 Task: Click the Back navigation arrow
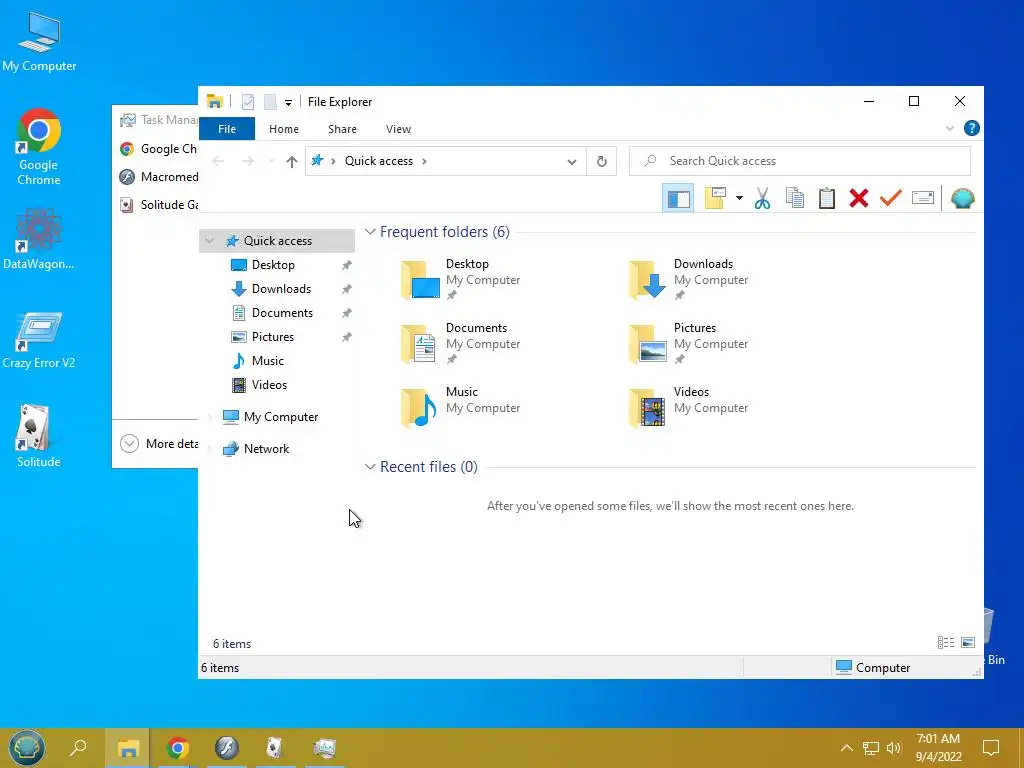[x=218, y=161]
